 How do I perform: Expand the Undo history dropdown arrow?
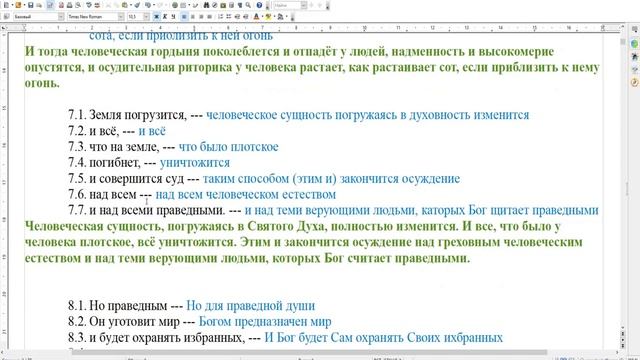point(153,5)
